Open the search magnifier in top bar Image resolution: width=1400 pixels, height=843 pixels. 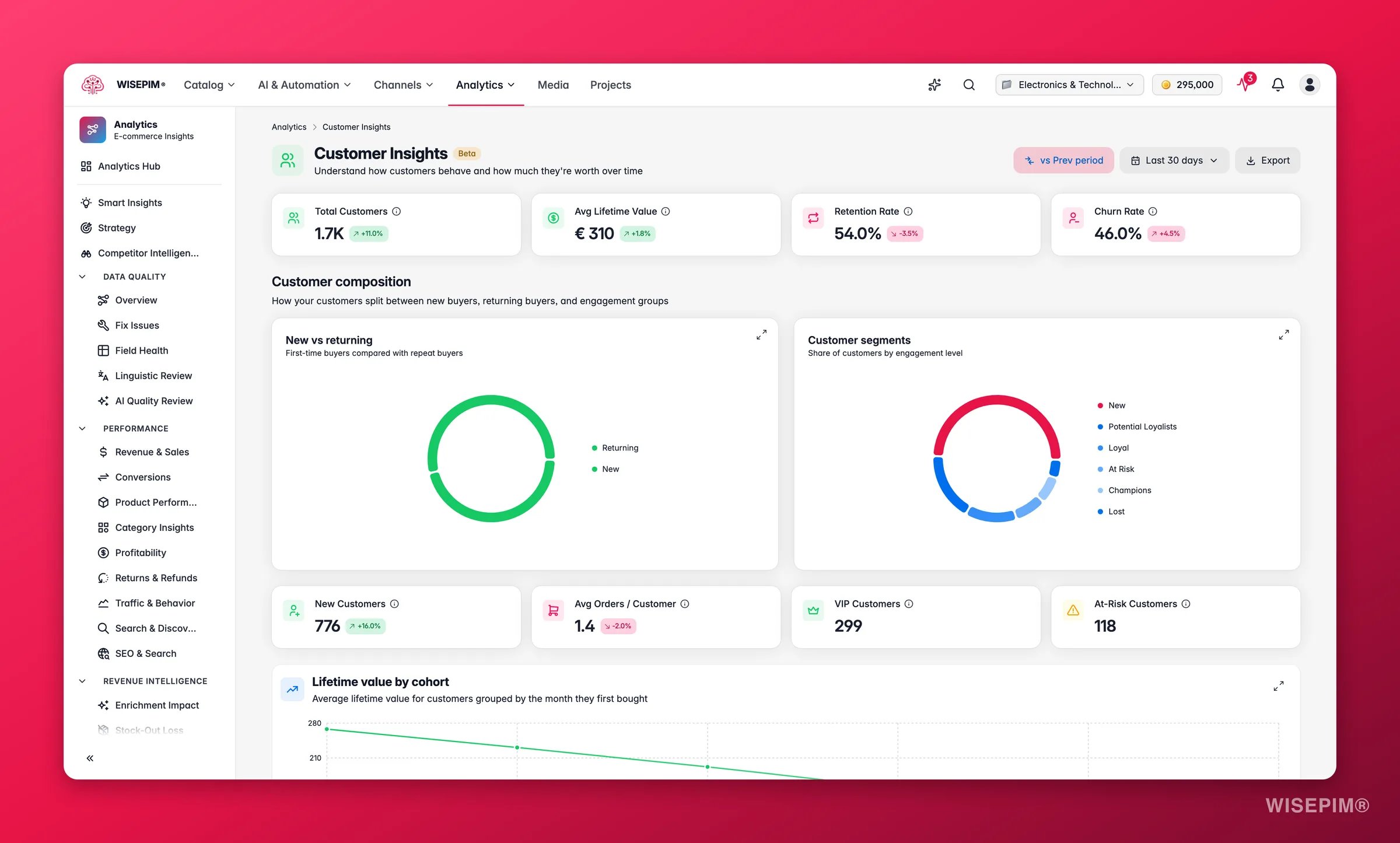tap(969, 85)
